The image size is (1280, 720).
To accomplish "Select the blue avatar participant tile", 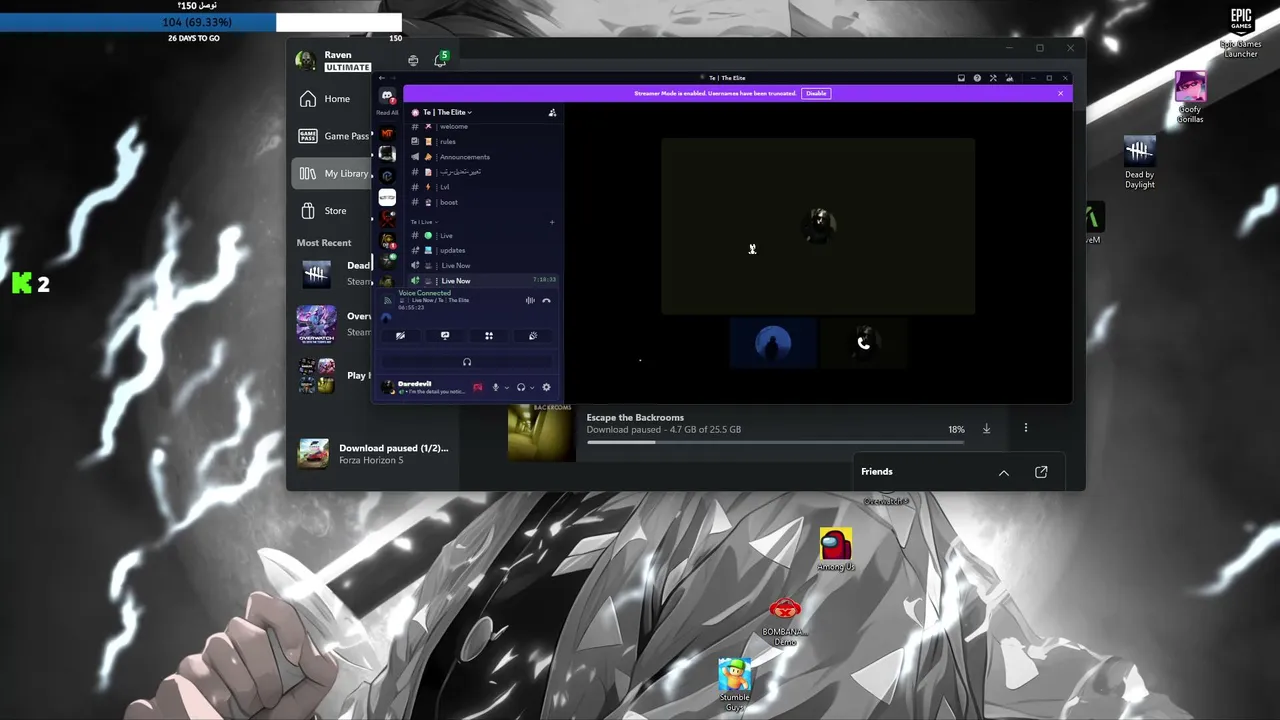I will pyautogui.click(x=772, y=343).
